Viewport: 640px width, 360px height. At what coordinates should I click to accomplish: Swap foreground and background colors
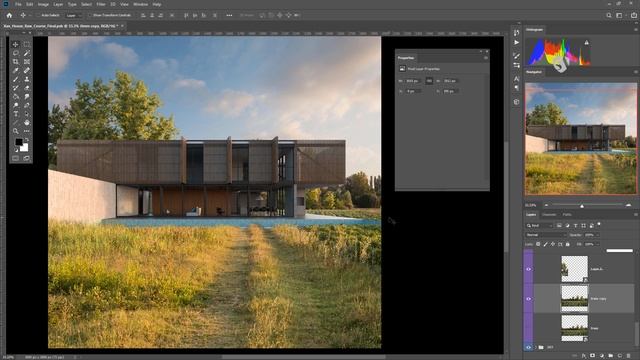(x=27, y=140)
